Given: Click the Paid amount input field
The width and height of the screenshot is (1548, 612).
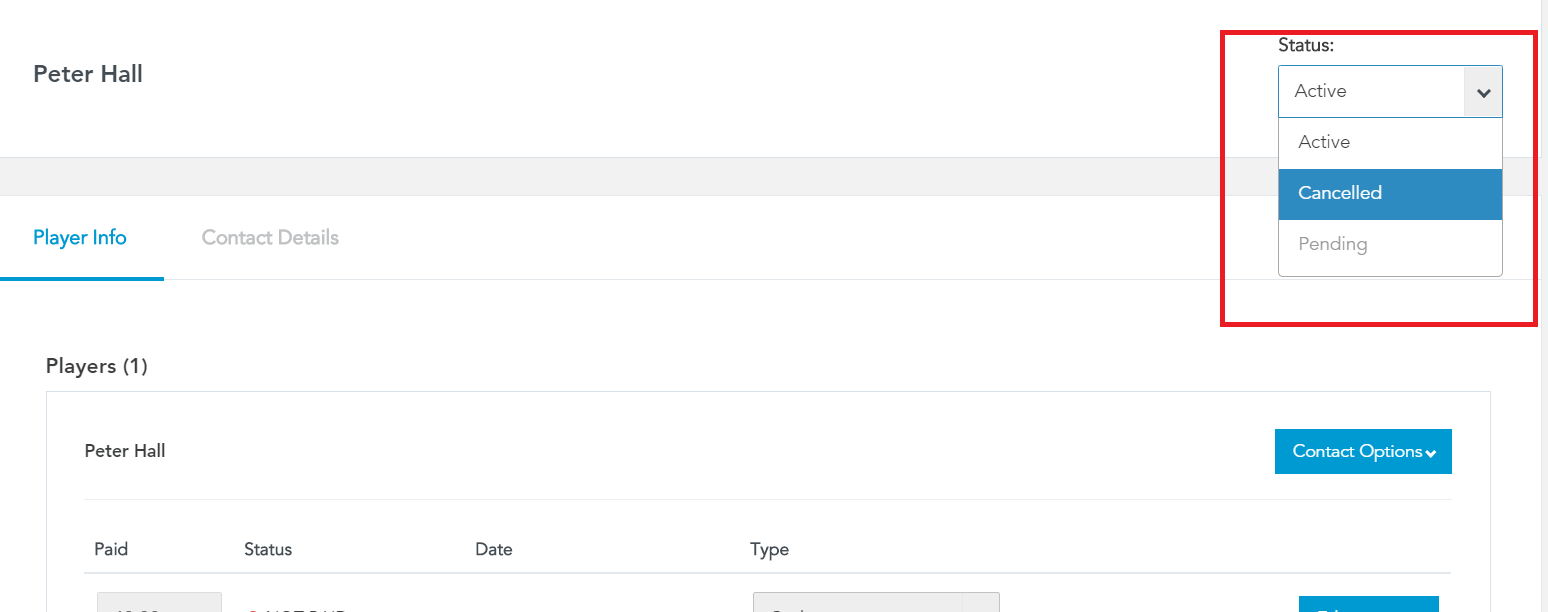Looking at the screenshot, I should [x=159, y=602].
